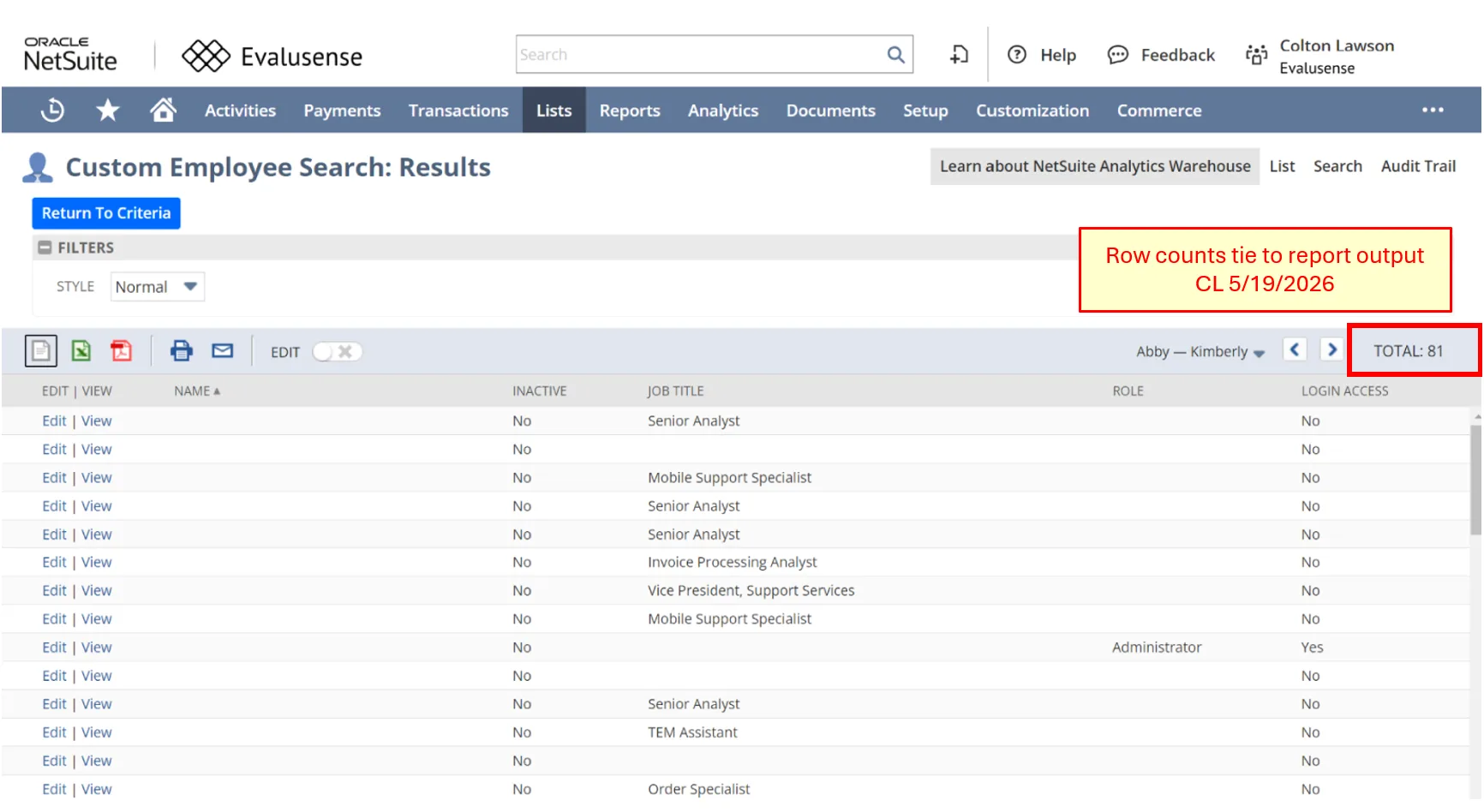1484x812 pixels.
Task: Open the create new record icon
Action: (960, 55)
